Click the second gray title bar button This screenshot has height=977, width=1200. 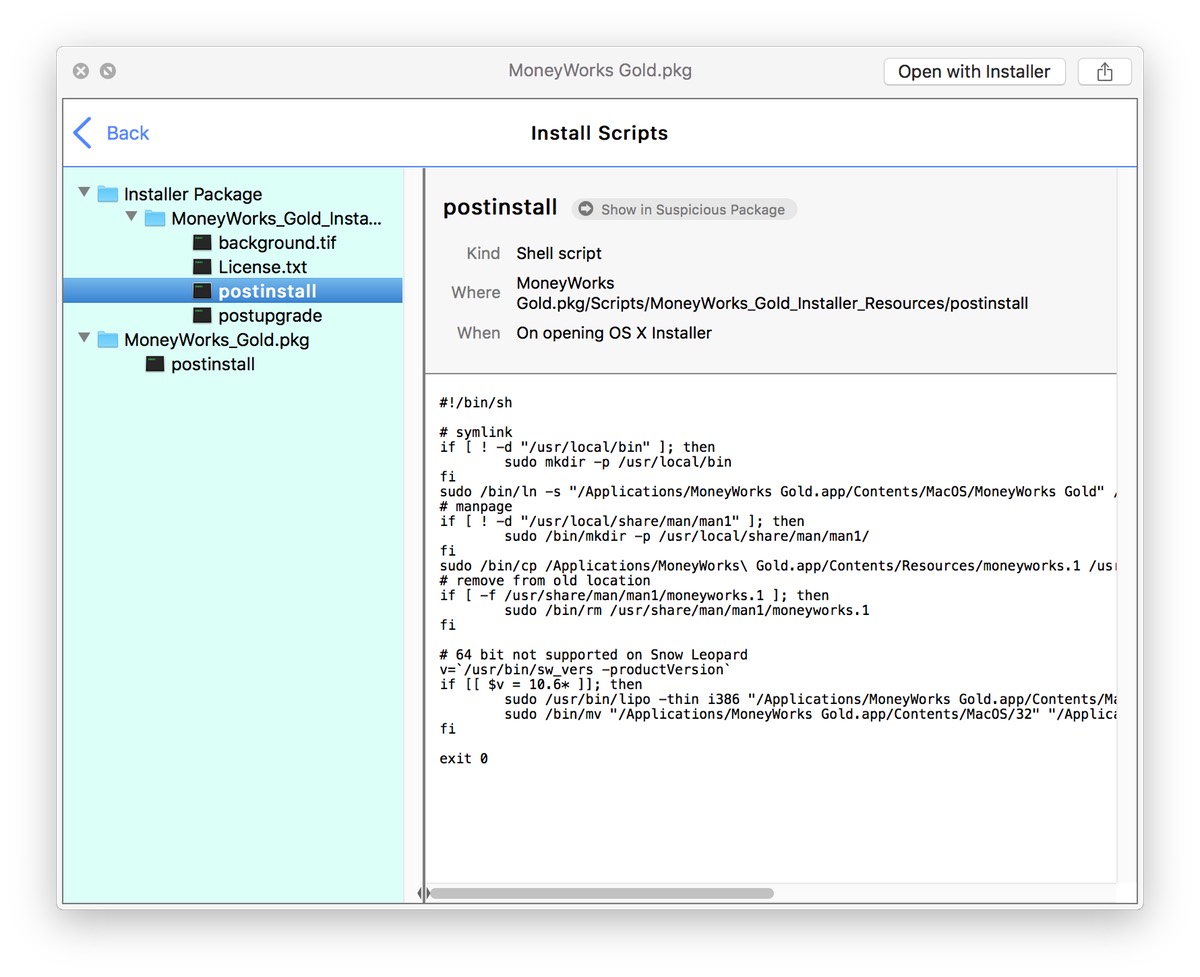point(108,71)
